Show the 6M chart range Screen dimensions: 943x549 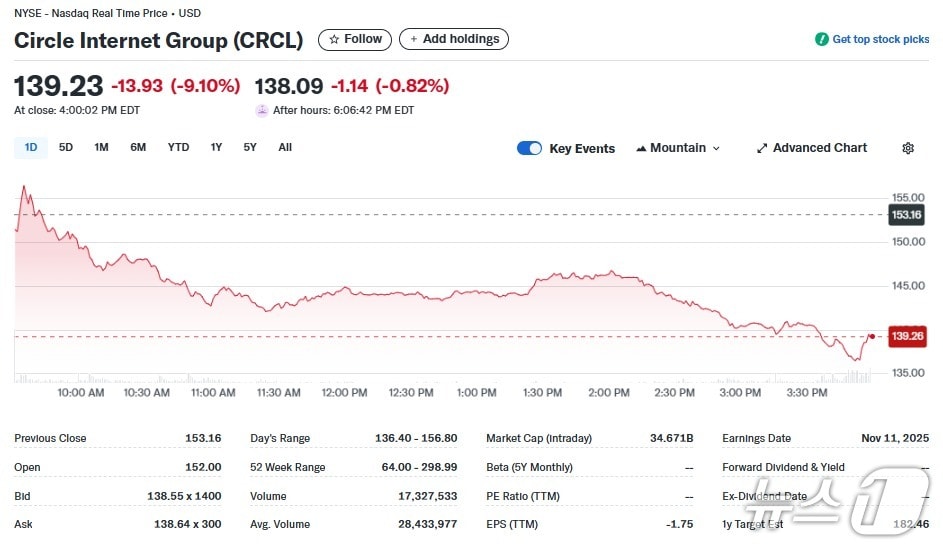tap(138, 148)
